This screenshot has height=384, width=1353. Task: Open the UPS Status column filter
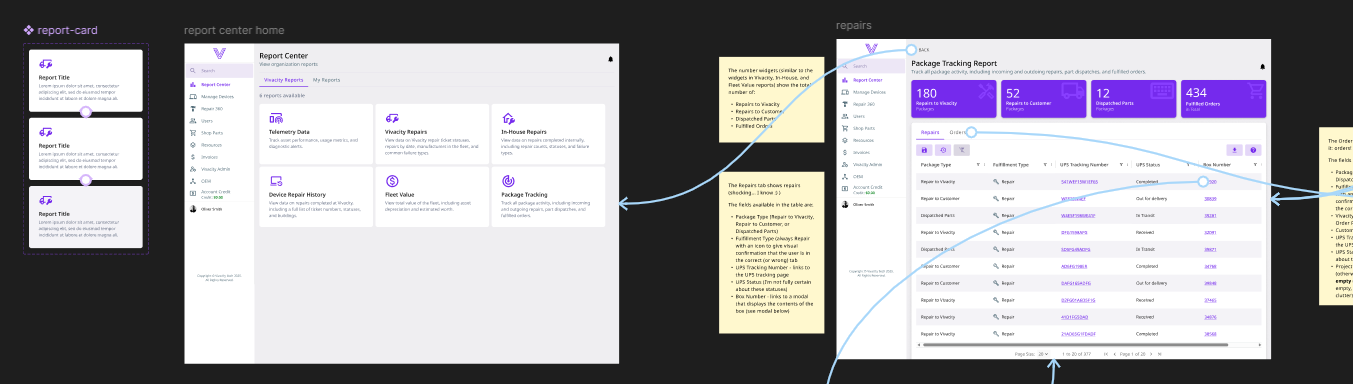(1187, 165)
